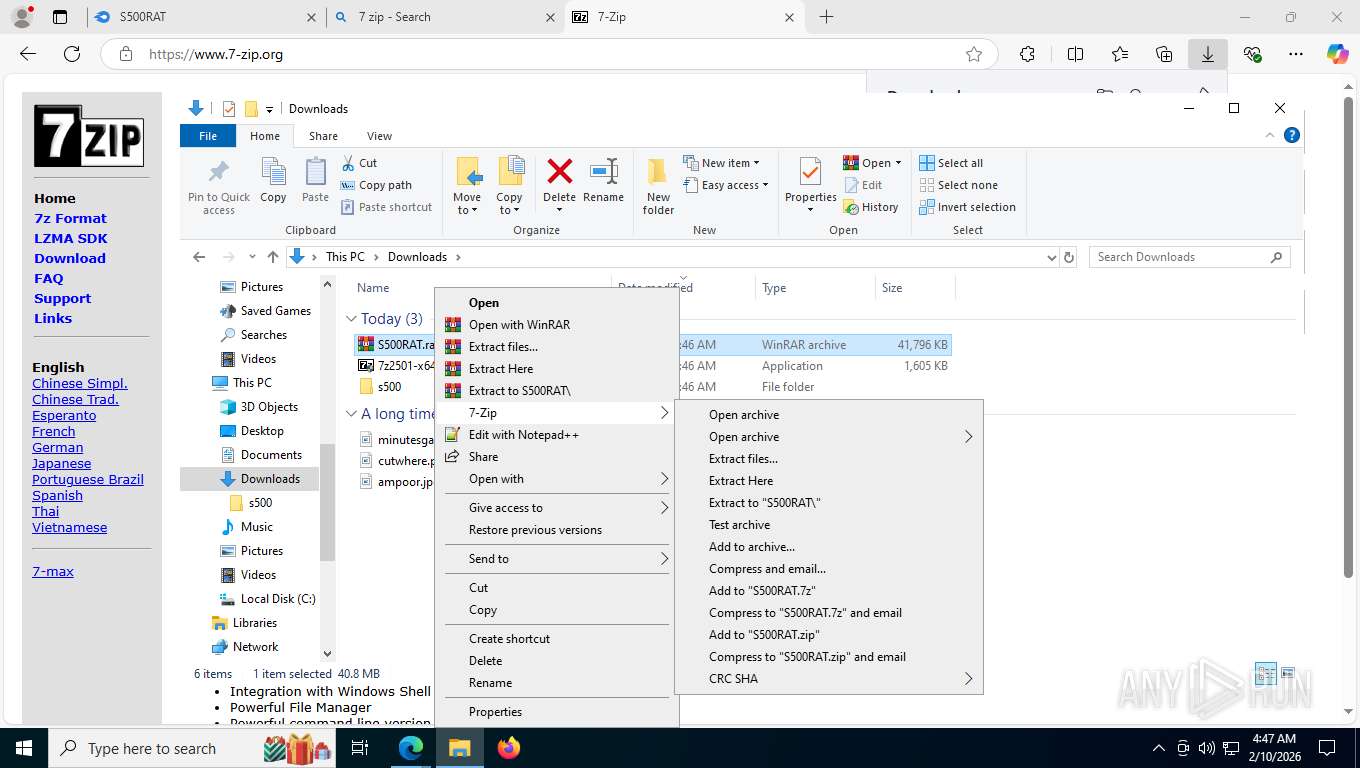Choose Extract Here in WinRAR section

tap(556, 369)
